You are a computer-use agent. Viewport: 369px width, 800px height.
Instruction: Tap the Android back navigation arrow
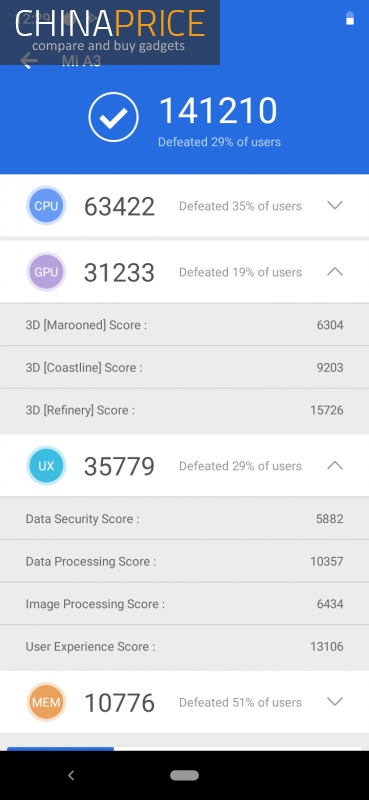click(71, 776)
